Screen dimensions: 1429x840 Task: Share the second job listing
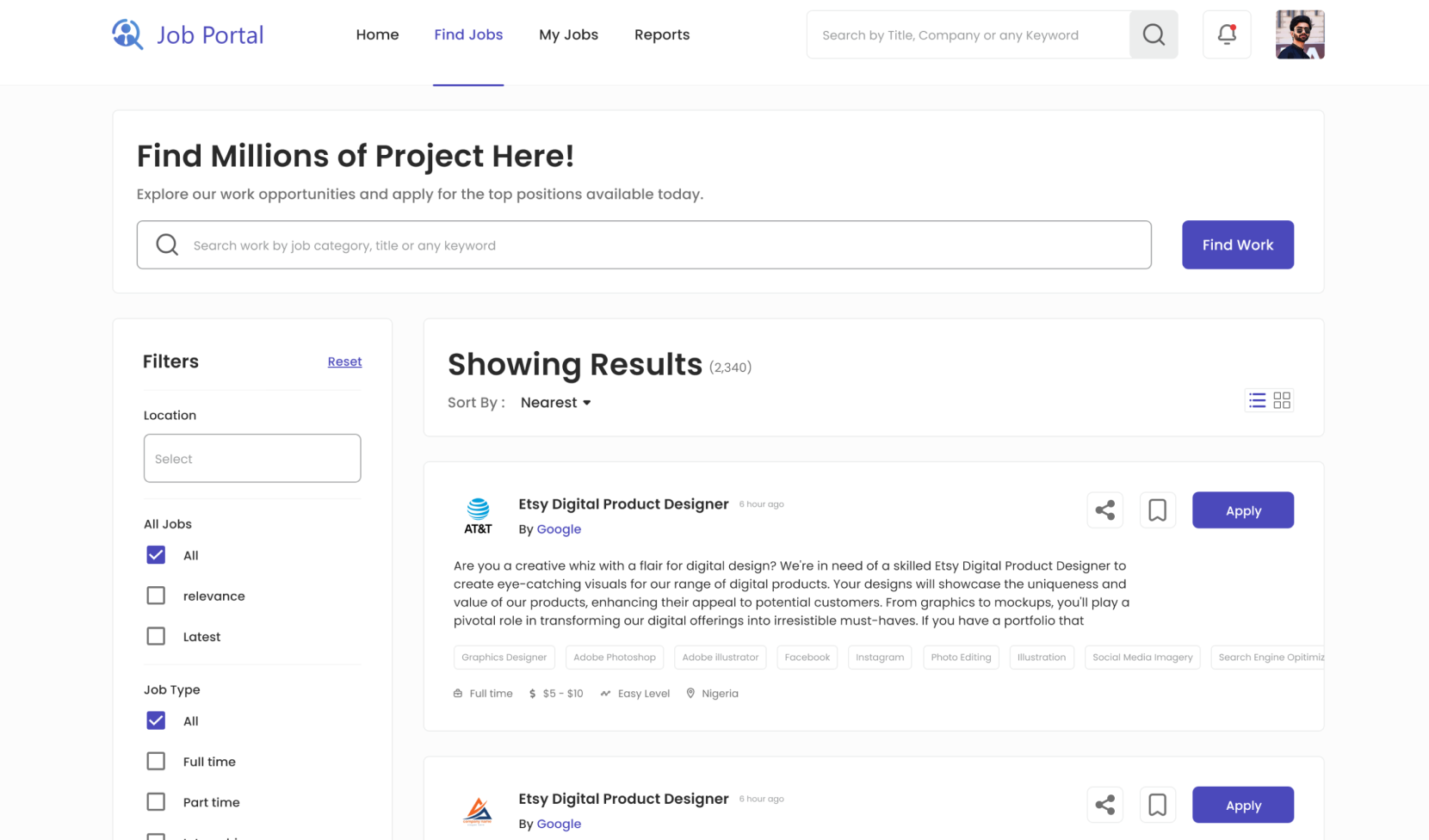[x=1104, y=805]
